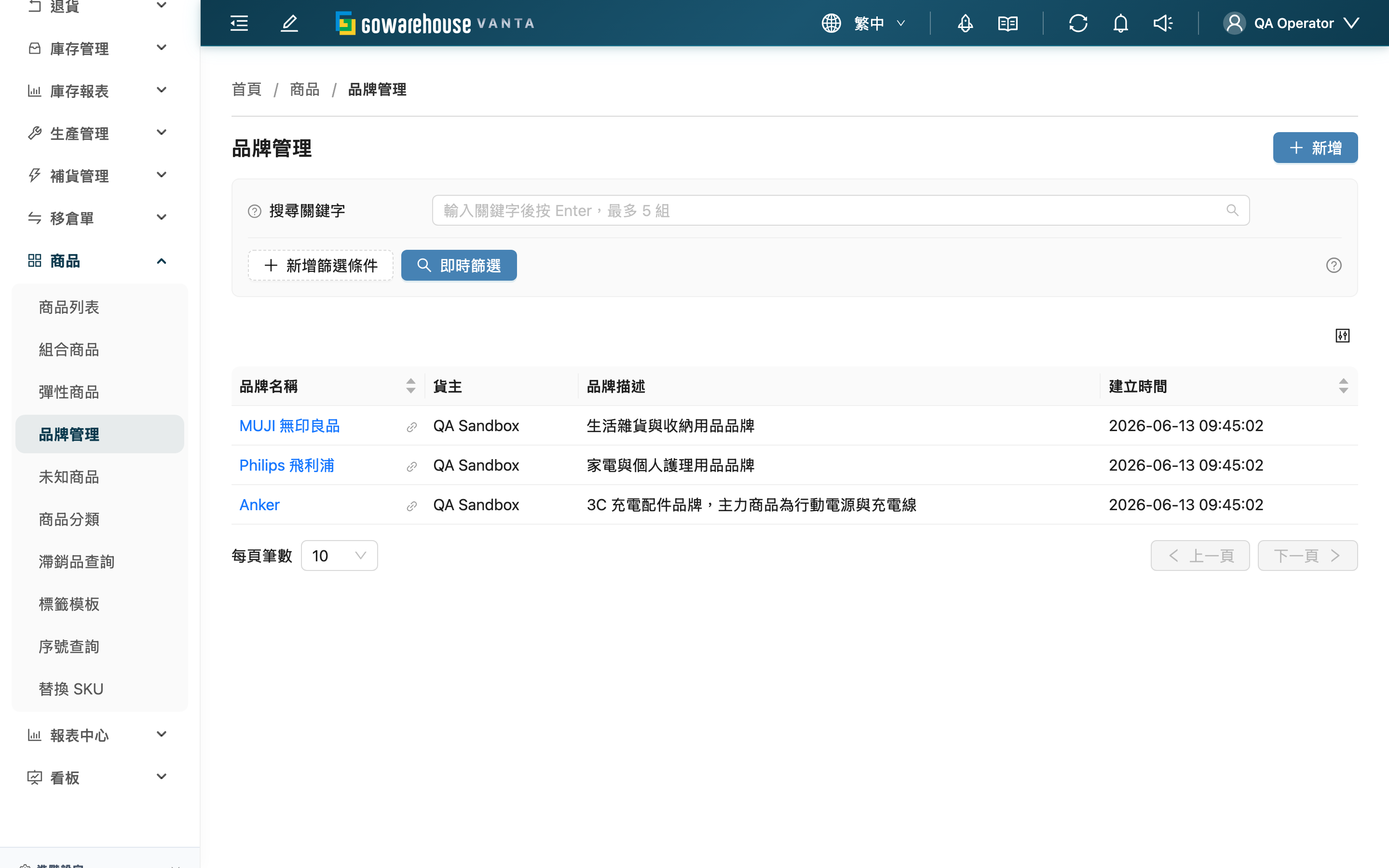This screenshot has height=868, width=1389.
Task: Click QA Sandbox owner in Anker row
Action: (476, 504)
